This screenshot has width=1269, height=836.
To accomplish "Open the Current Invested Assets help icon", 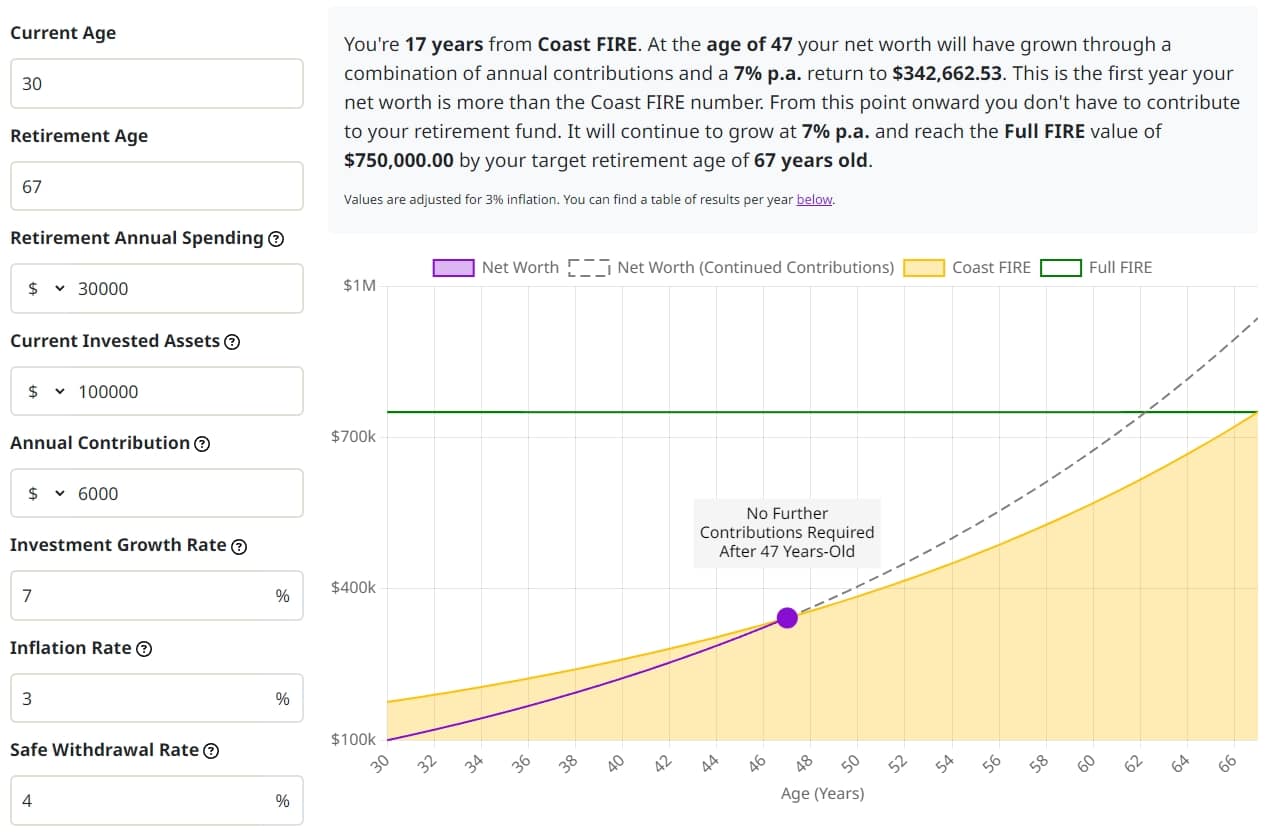I will (231, 341).
